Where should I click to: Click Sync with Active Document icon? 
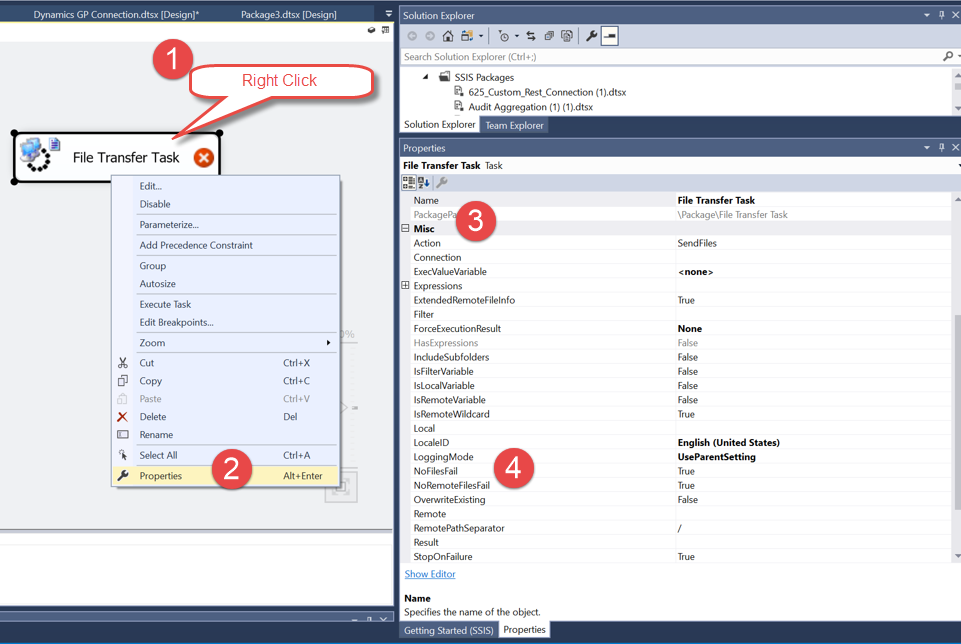point(530,36)
